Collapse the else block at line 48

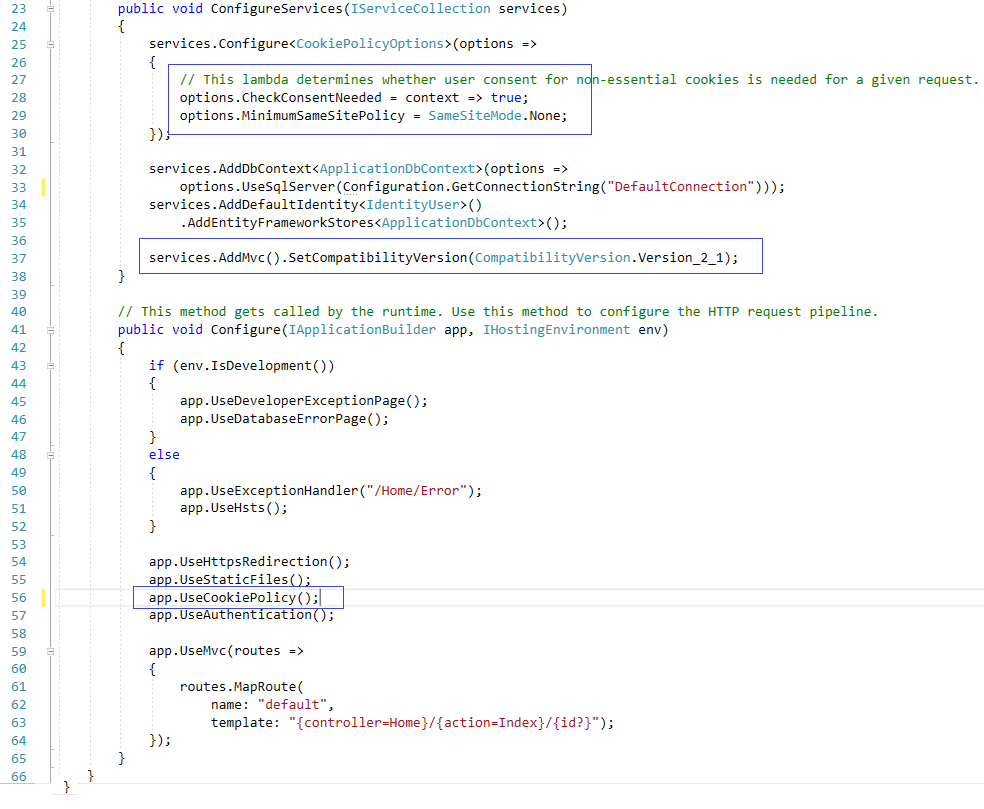pos(51,455)
